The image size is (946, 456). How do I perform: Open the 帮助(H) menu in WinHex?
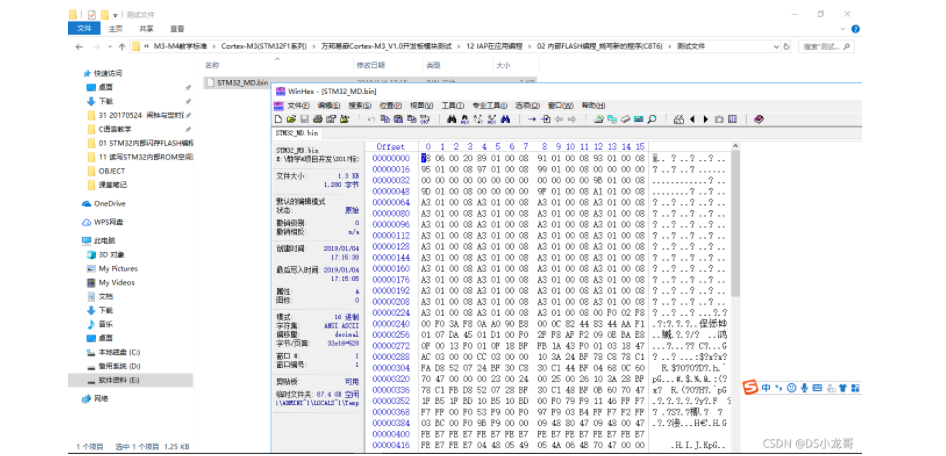[593, 106]
